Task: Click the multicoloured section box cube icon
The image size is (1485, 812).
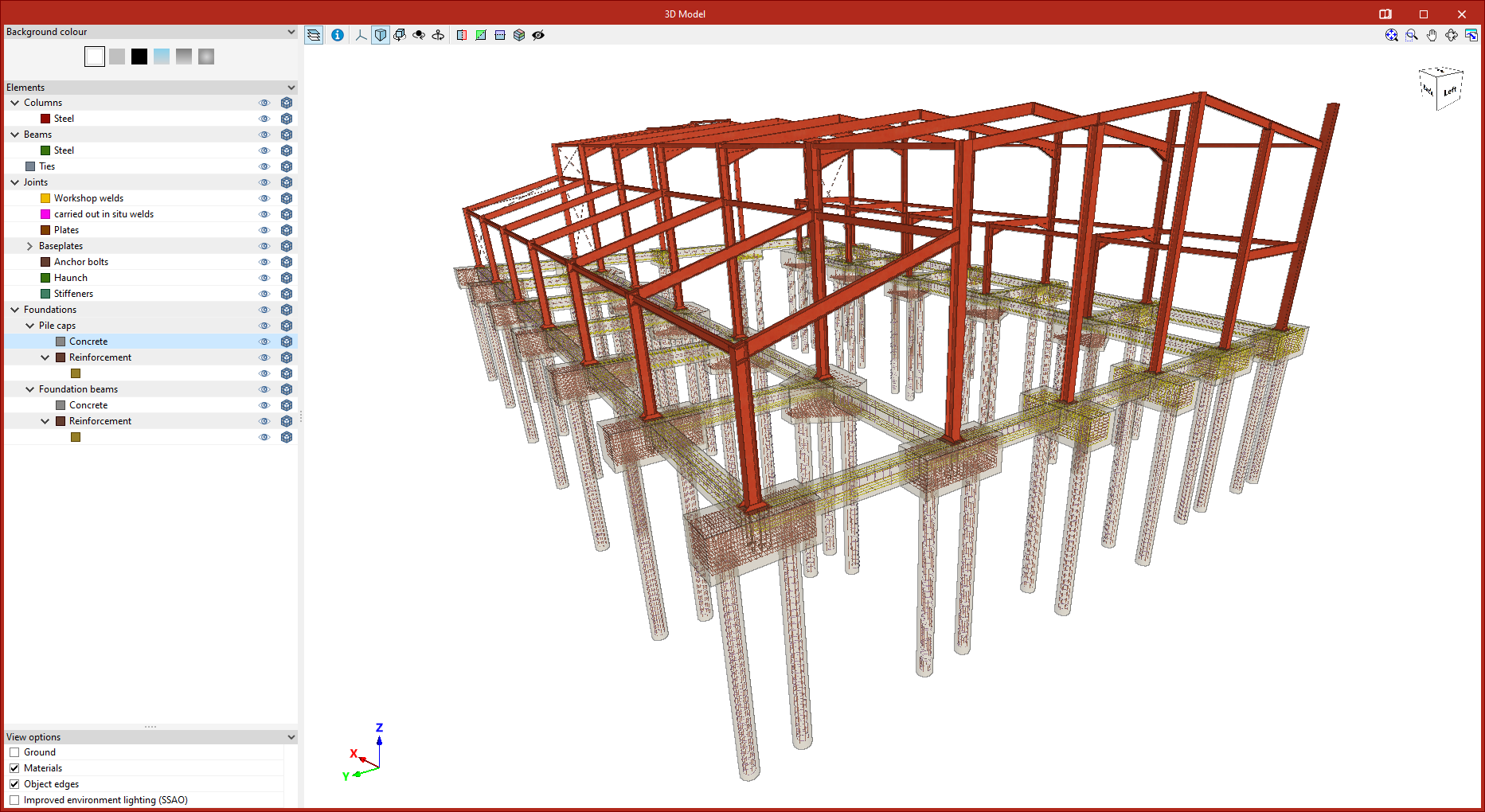Action: pyautogui.click(x=519, y=35)
